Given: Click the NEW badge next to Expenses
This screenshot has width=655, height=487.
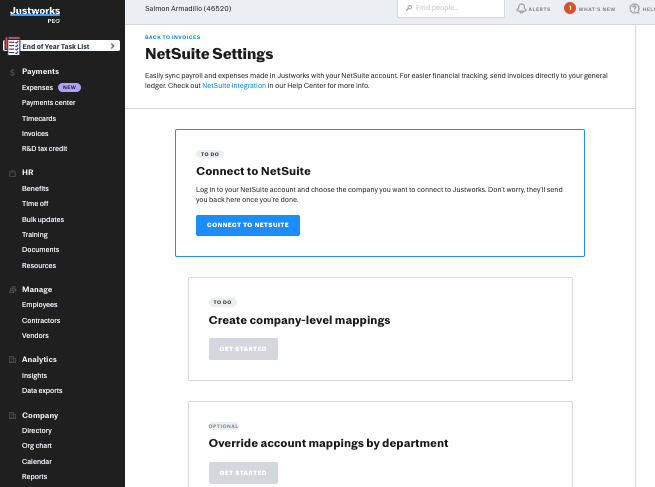Looking at the screenshot, I should [69, 87].
